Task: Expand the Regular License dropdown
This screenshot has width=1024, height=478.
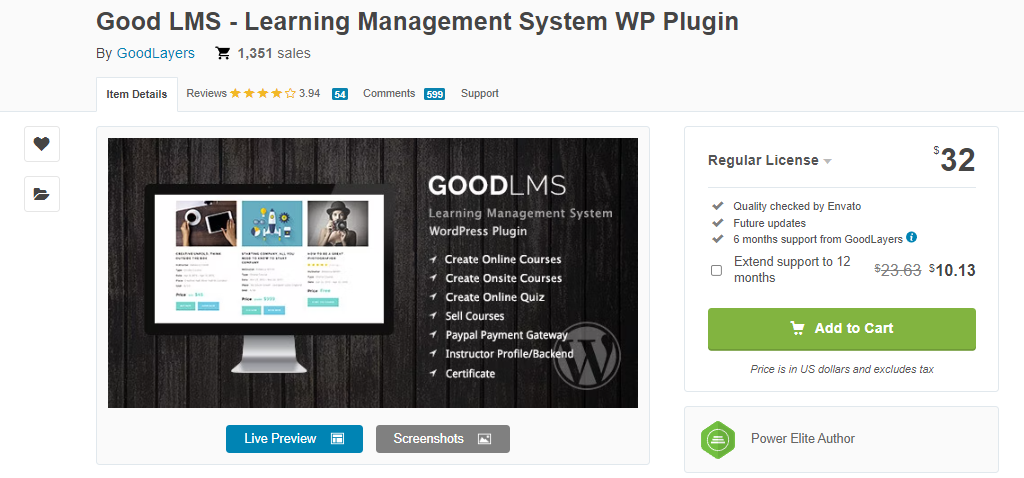Action: pos(770,161)
